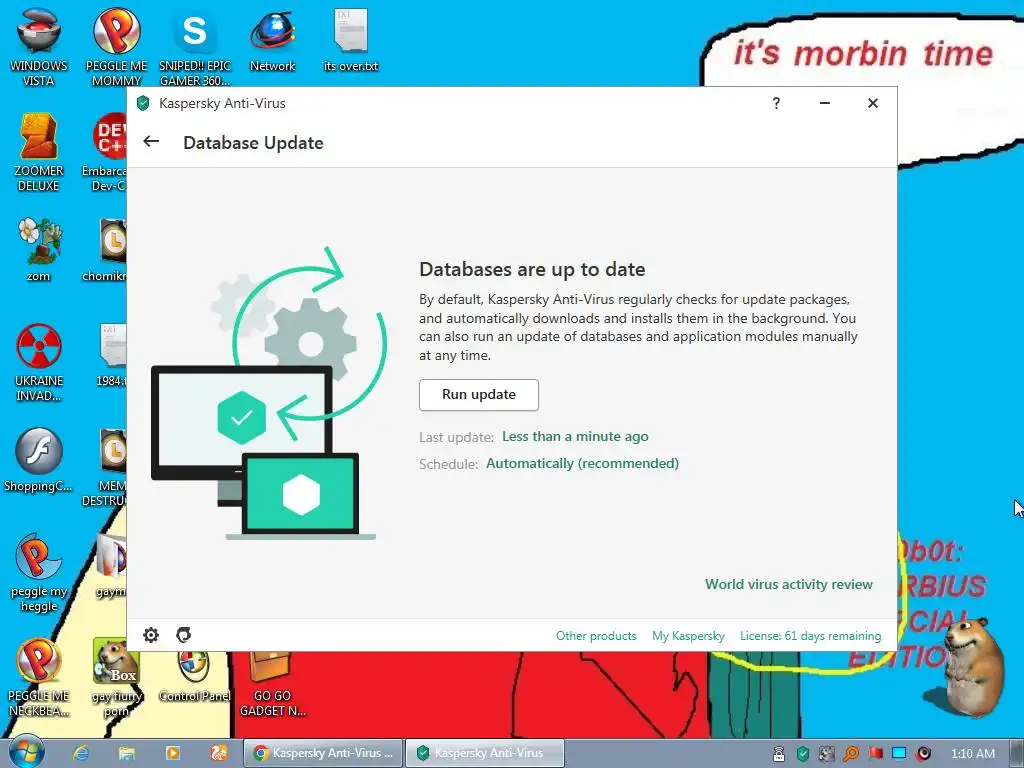Switch to the Chrome Kaspersky Anti-Virus taskbar window

323,753
